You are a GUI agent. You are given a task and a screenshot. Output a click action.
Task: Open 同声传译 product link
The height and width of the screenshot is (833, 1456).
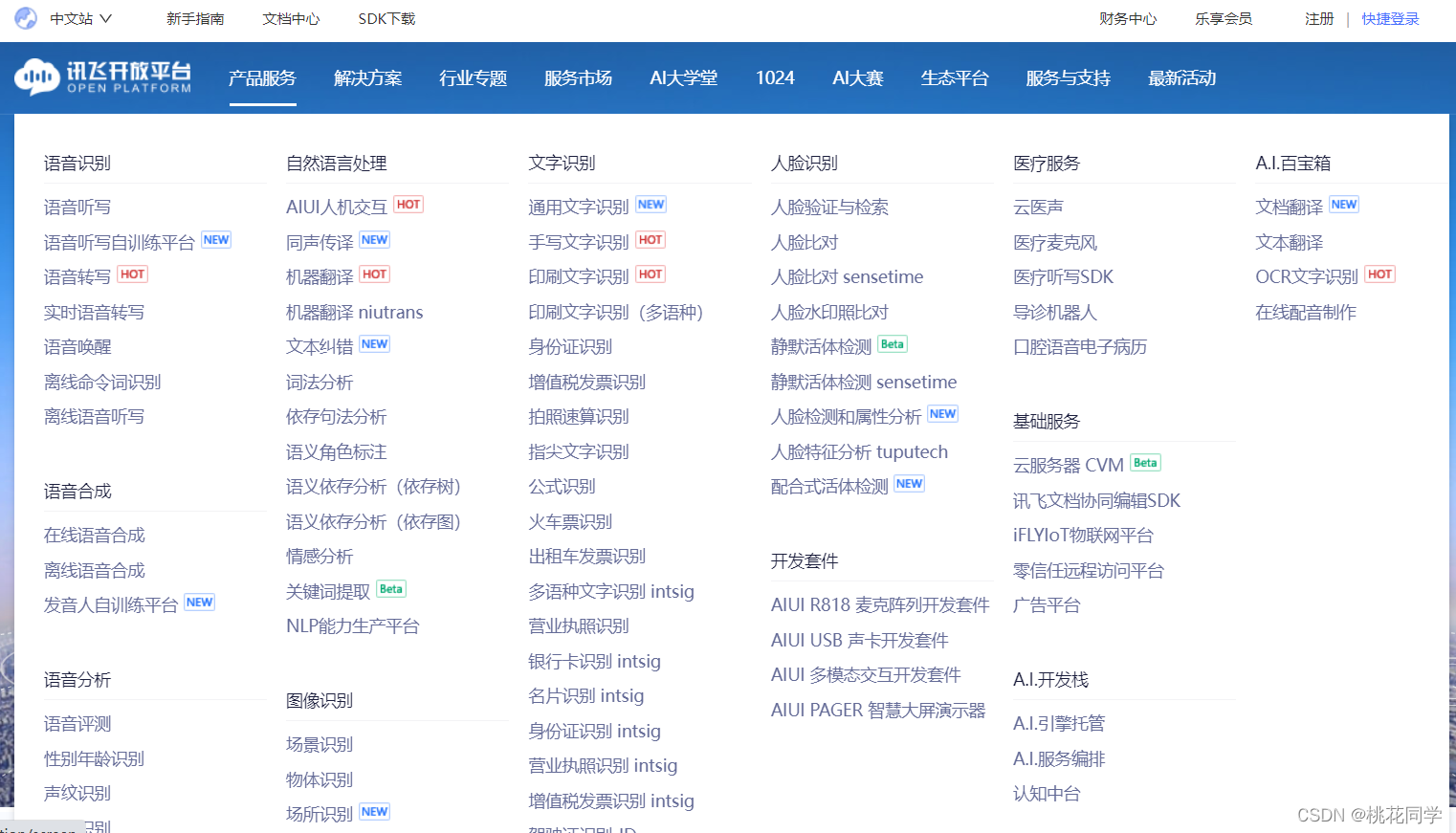pyautogui.click(x=320, y=243)
